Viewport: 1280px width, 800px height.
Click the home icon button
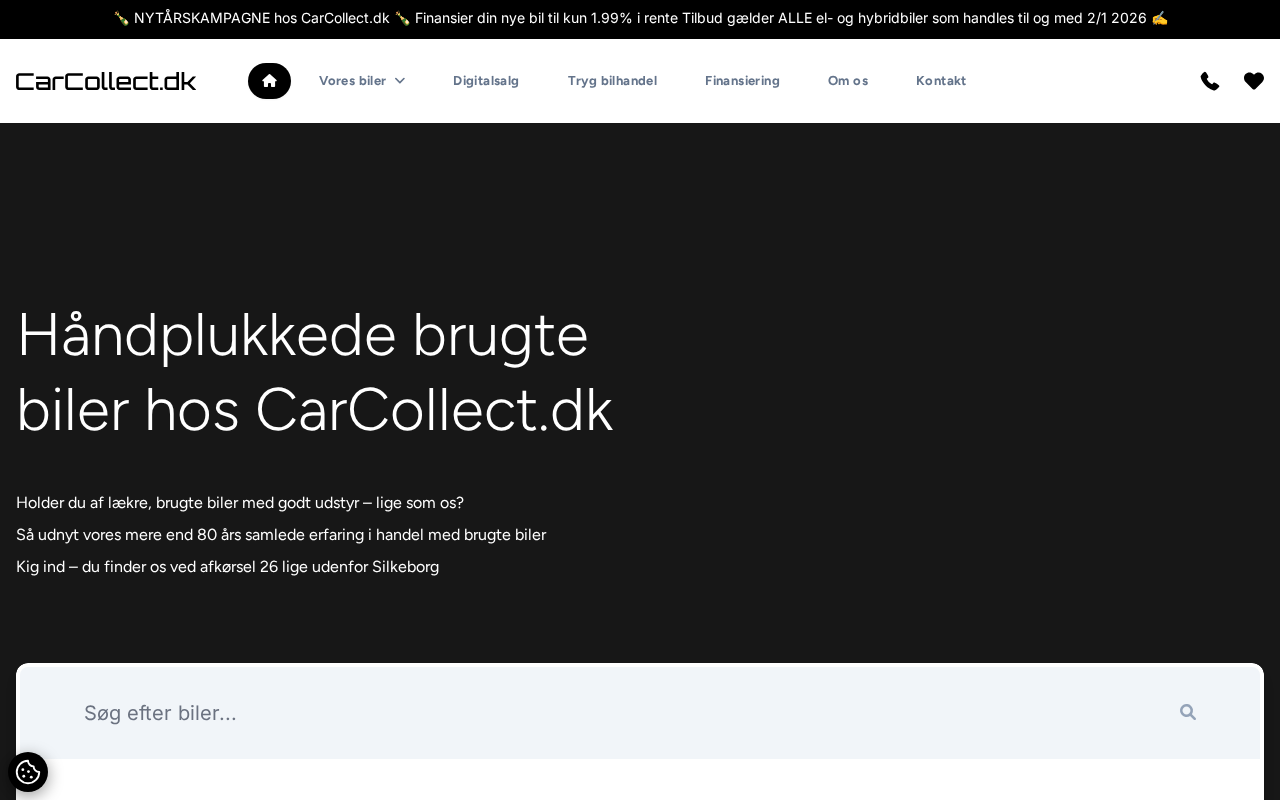[x=269, y=81]
